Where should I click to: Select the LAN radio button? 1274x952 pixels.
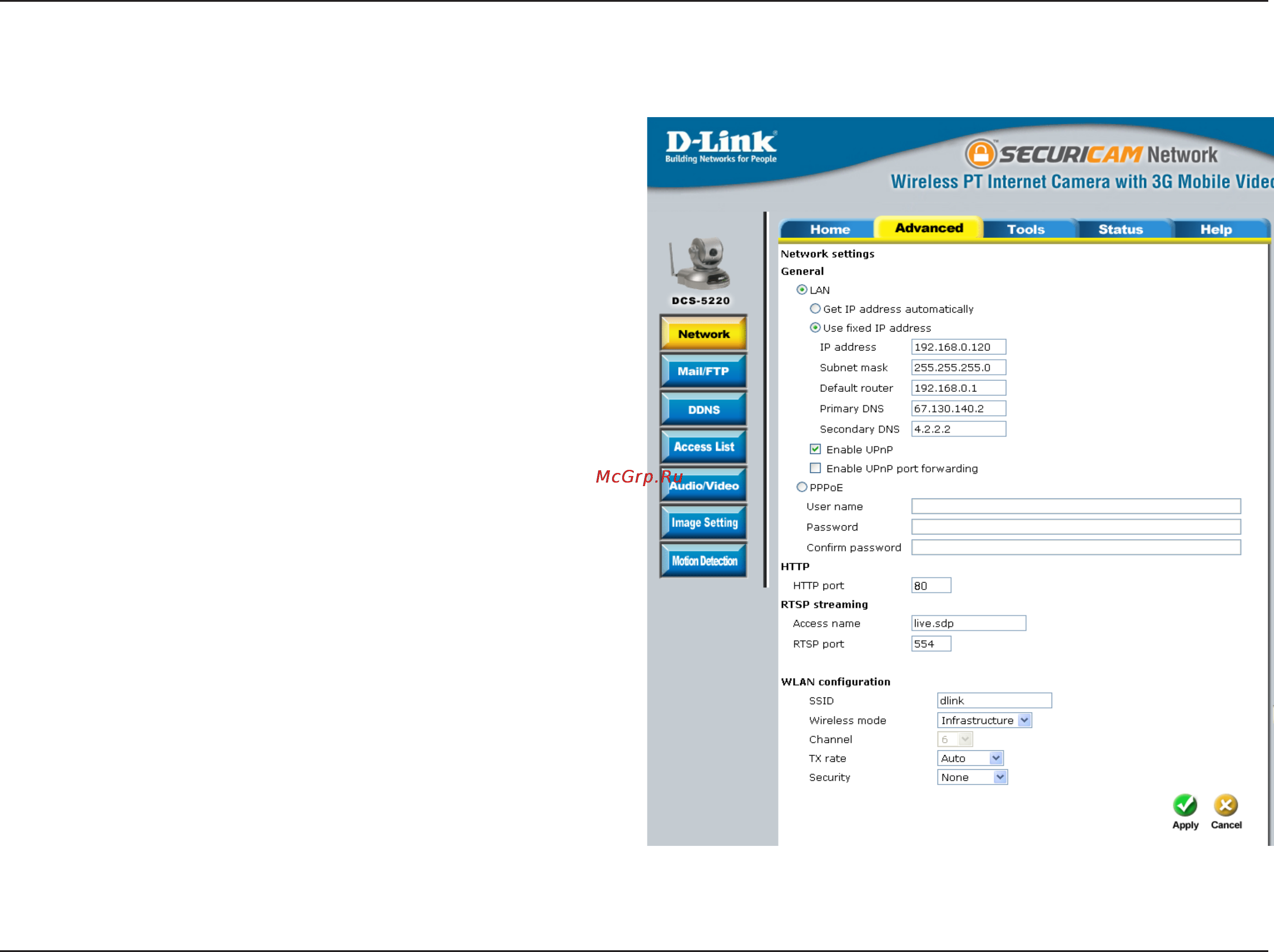click(801, 290)
